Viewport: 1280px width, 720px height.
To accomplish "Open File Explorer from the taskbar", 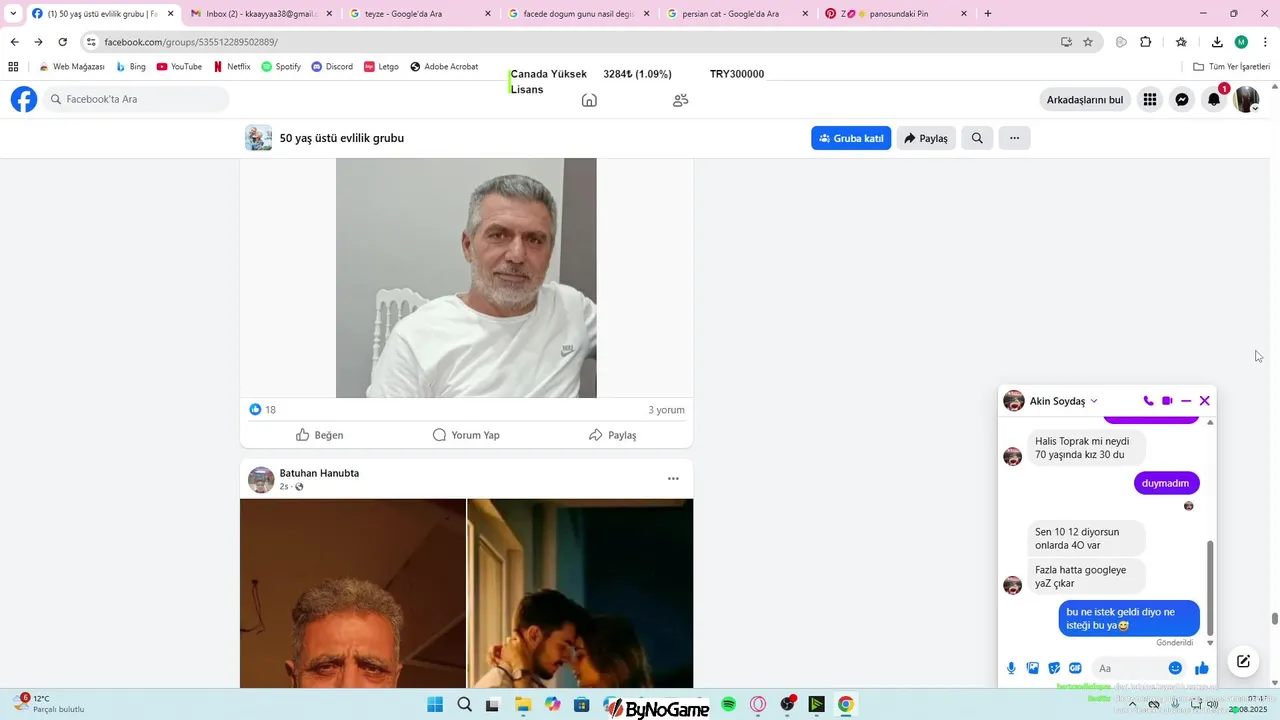I will (522, 705).
